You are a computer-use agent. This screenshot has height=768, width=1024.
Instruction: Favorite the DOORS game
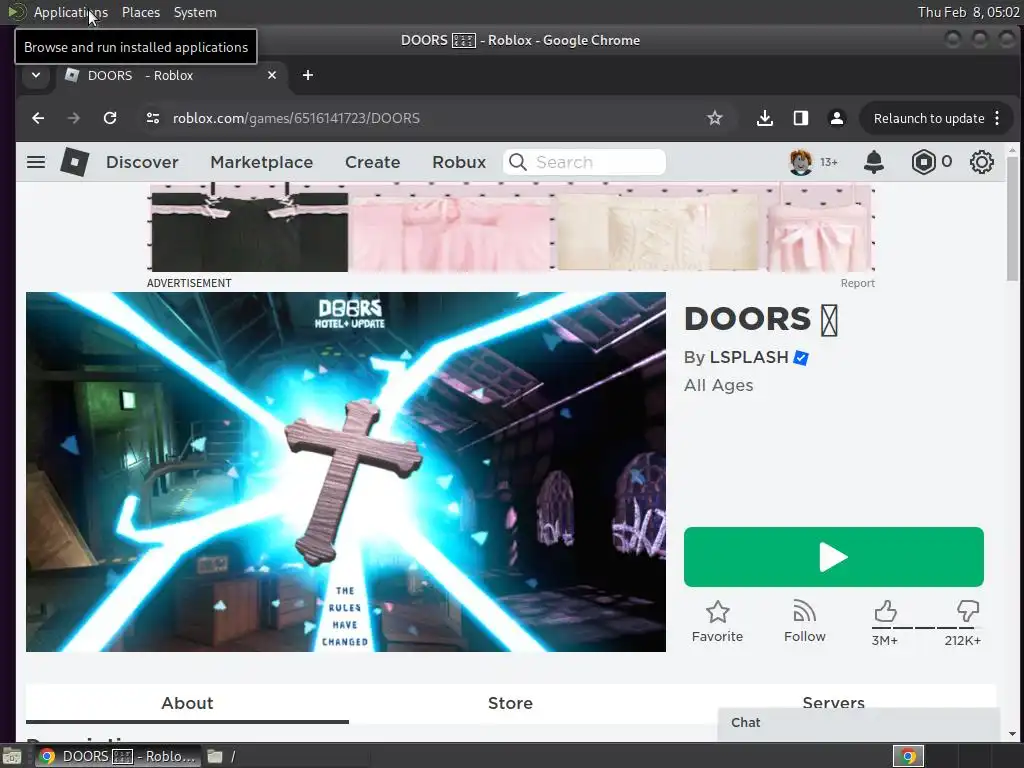pos(717,622)
